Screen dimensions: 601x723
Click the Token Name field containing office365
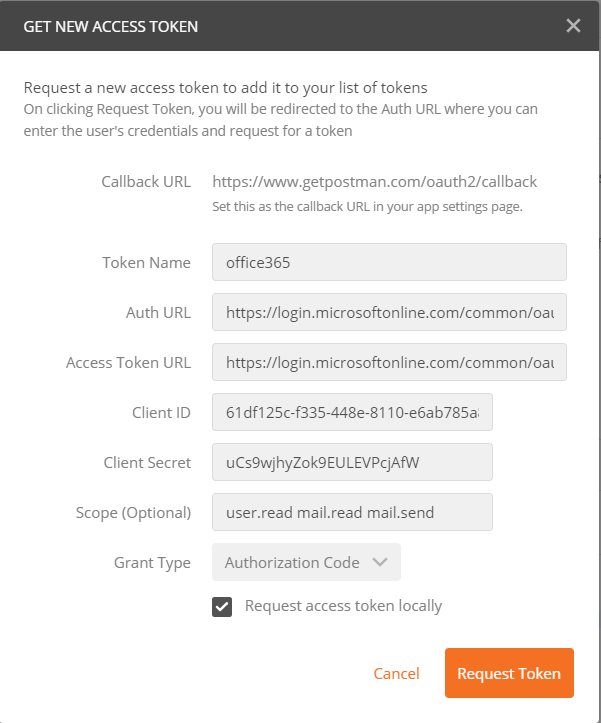[389, 262]
